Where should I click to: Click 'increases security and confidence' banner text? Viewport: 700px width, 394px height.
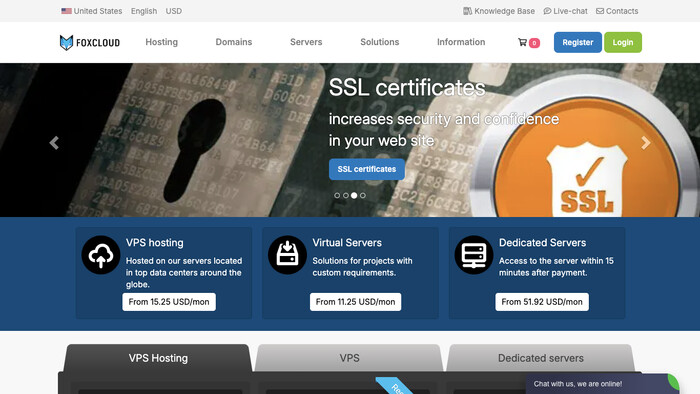tap(444, 119)
